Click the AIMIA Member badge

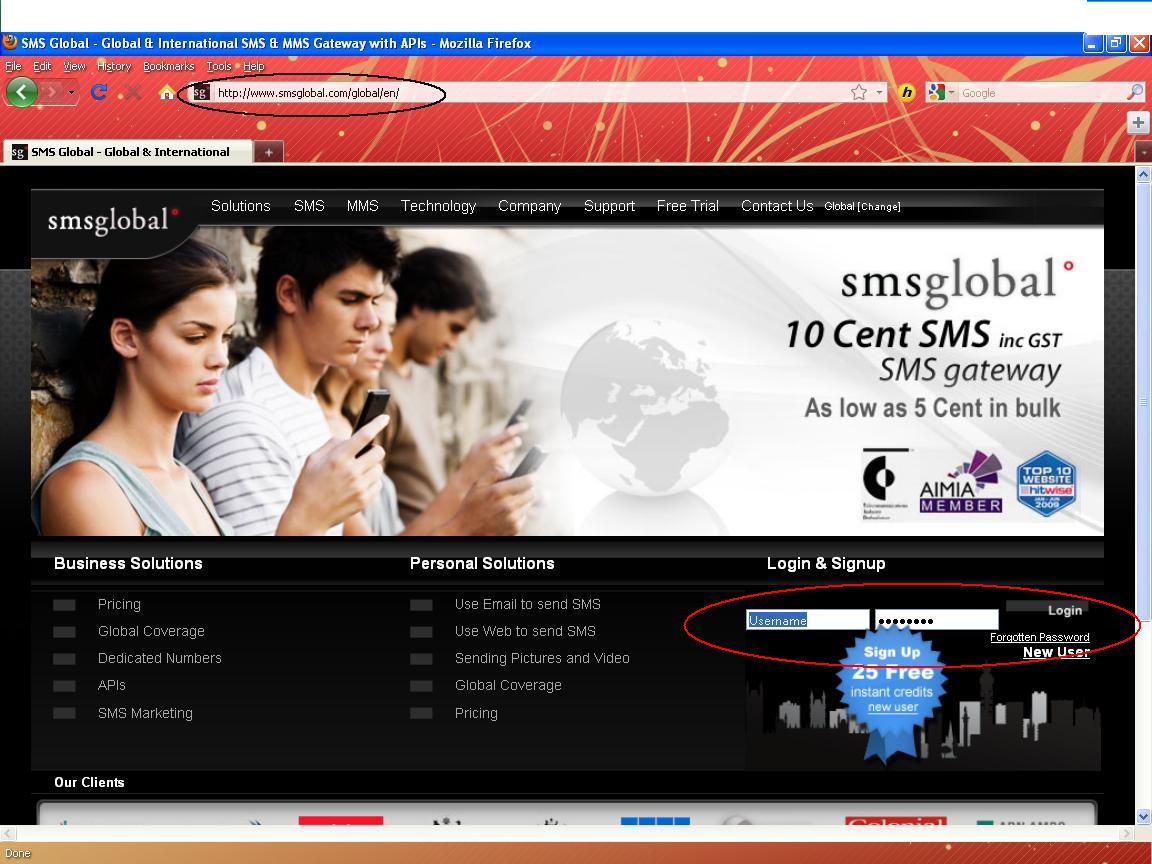(960, 482)
